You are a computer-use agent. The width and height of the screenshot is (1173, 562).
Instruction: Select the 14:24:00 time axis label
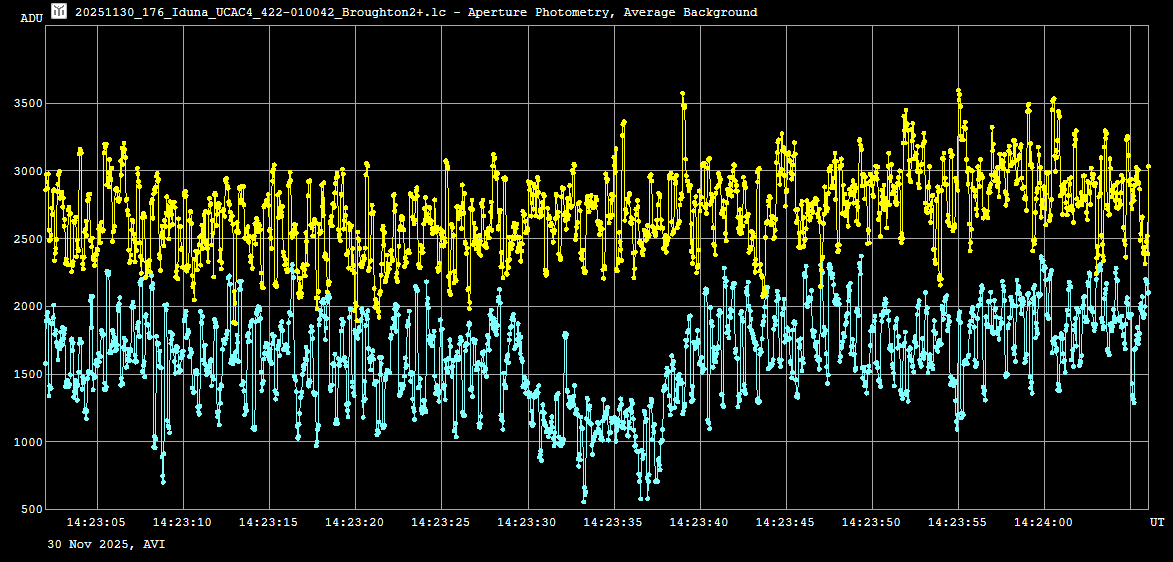(1044, 522)
